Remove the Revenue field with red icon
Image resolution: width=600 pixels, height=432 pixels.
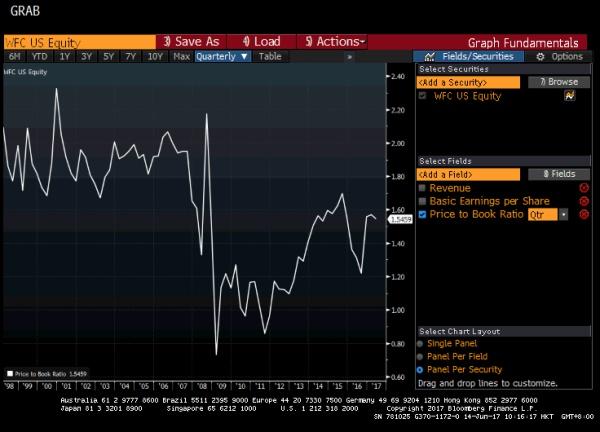584,188
